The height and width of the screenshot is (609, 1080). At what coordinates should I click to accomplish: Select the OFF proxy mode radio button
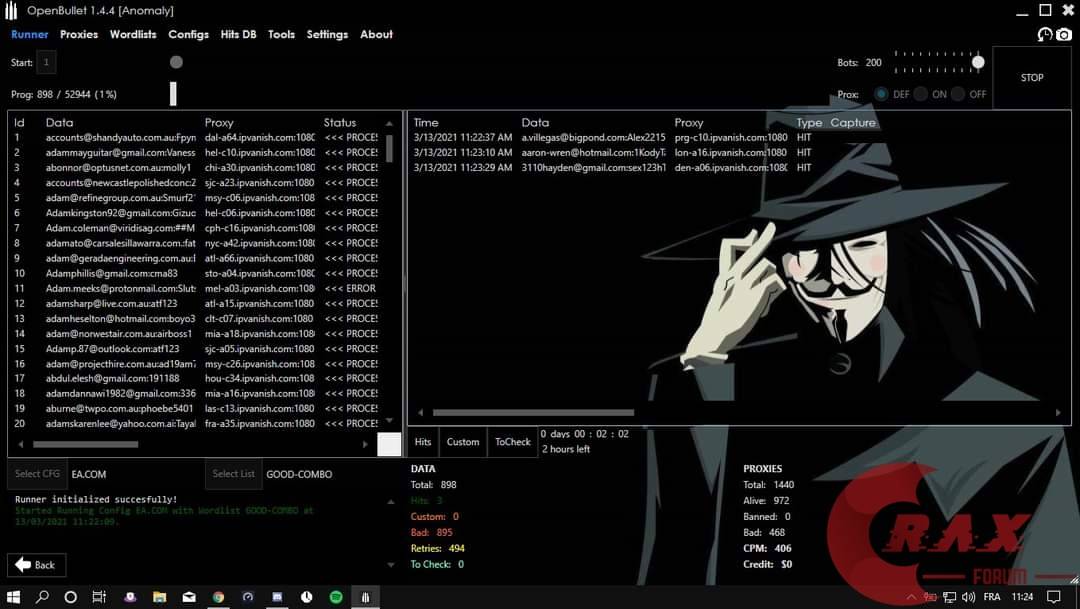[x=958, y=94]
